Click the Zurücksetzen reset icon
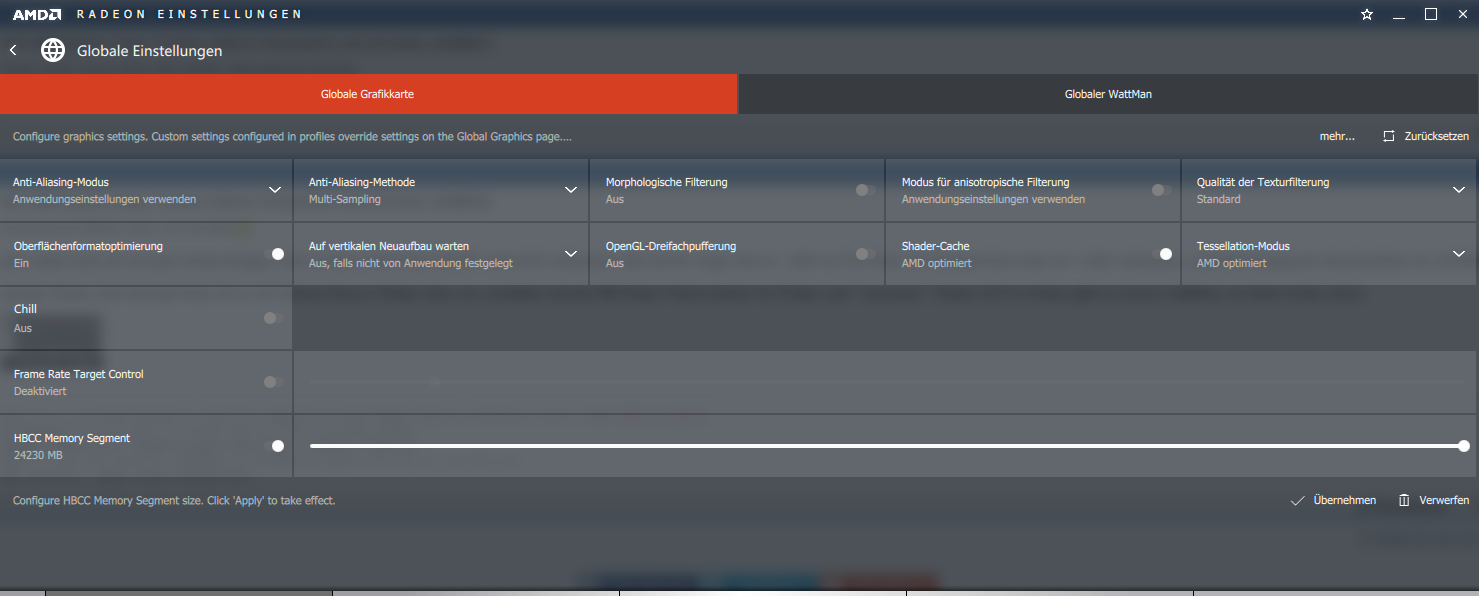The height and width of the screenshot is (596, 1479). pos(1388,136)
